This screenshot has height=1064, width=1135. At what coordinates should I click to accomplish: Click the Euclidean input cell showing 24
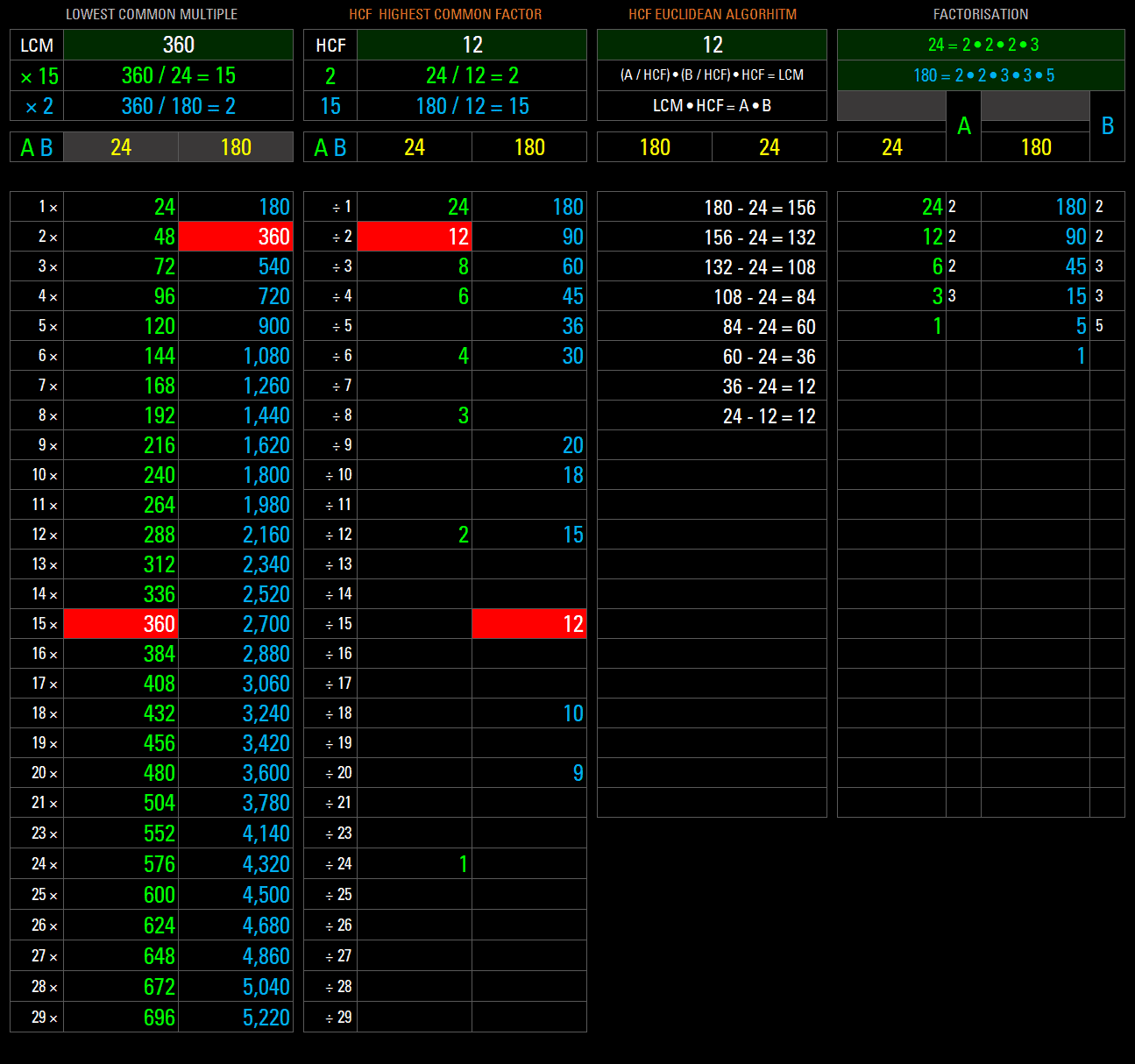(770, 147)
